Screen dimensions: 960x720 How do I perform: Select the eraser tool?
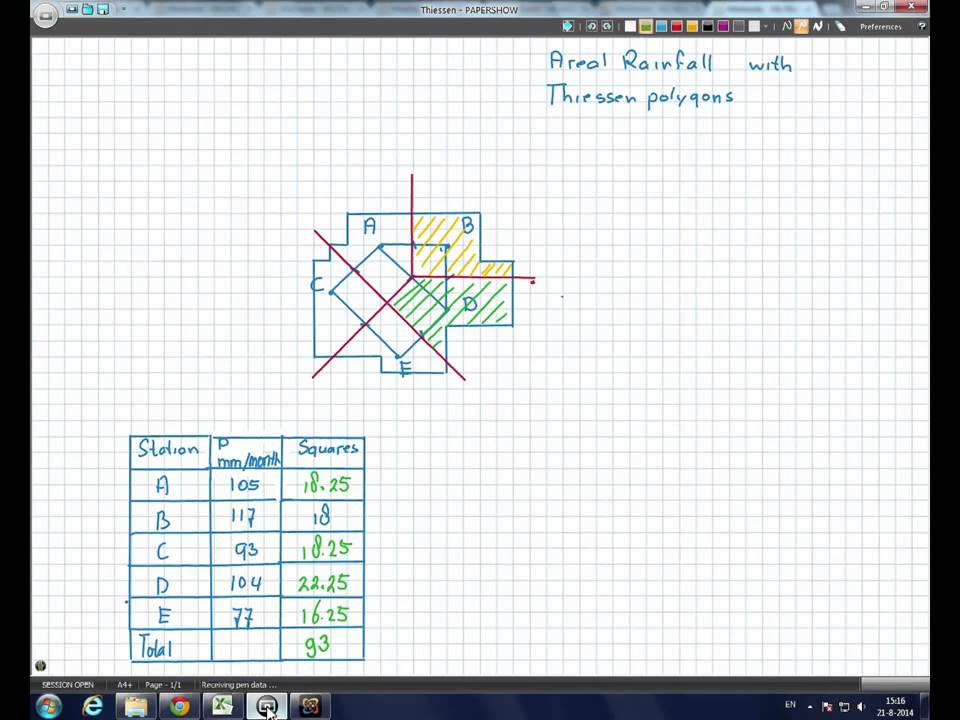841,26
